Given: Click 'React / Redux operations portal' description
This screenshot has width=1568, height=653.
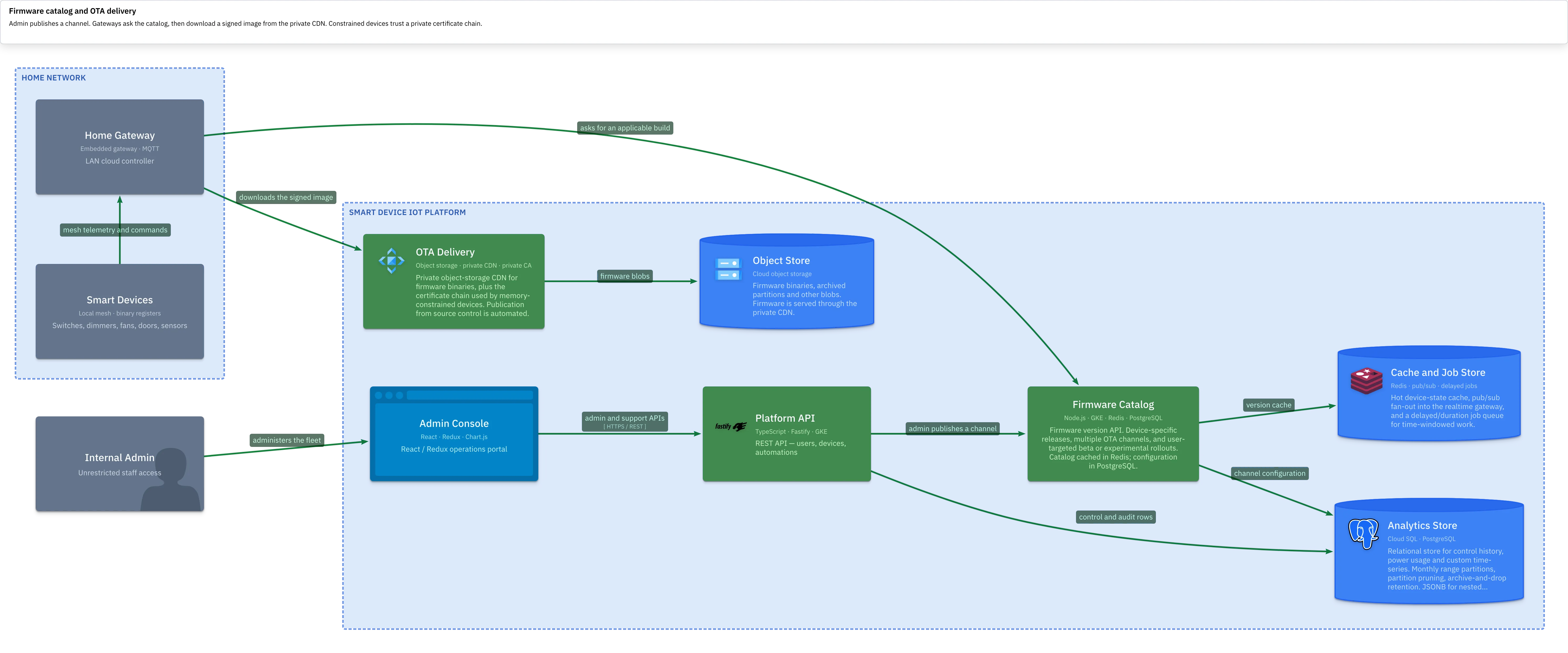Looking at the screenshot, I should pyautogui.click(x=454, y=449).
